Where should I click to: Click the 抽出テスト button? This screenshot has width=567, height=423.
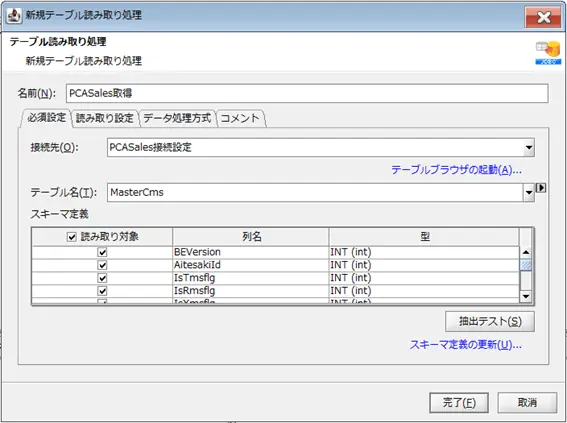tap(490, 321)
